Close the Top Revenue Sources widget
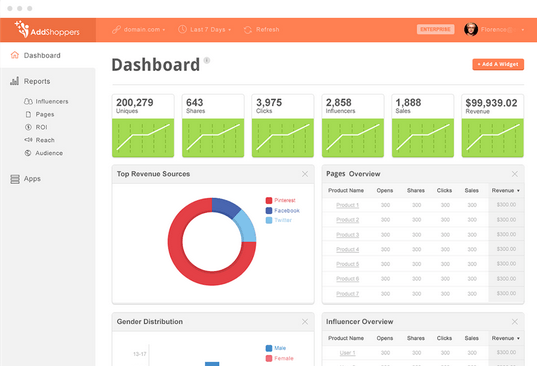Viewport: 537px width, 366px height. (x=305, y=174)
